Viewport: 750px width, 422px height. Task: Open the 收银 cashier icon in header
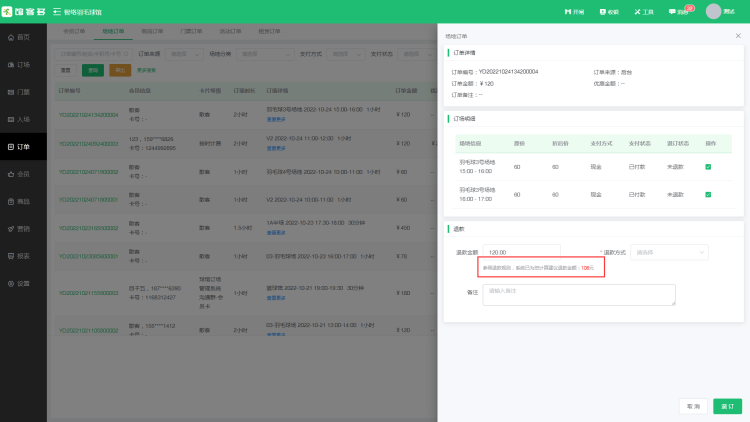607,12
